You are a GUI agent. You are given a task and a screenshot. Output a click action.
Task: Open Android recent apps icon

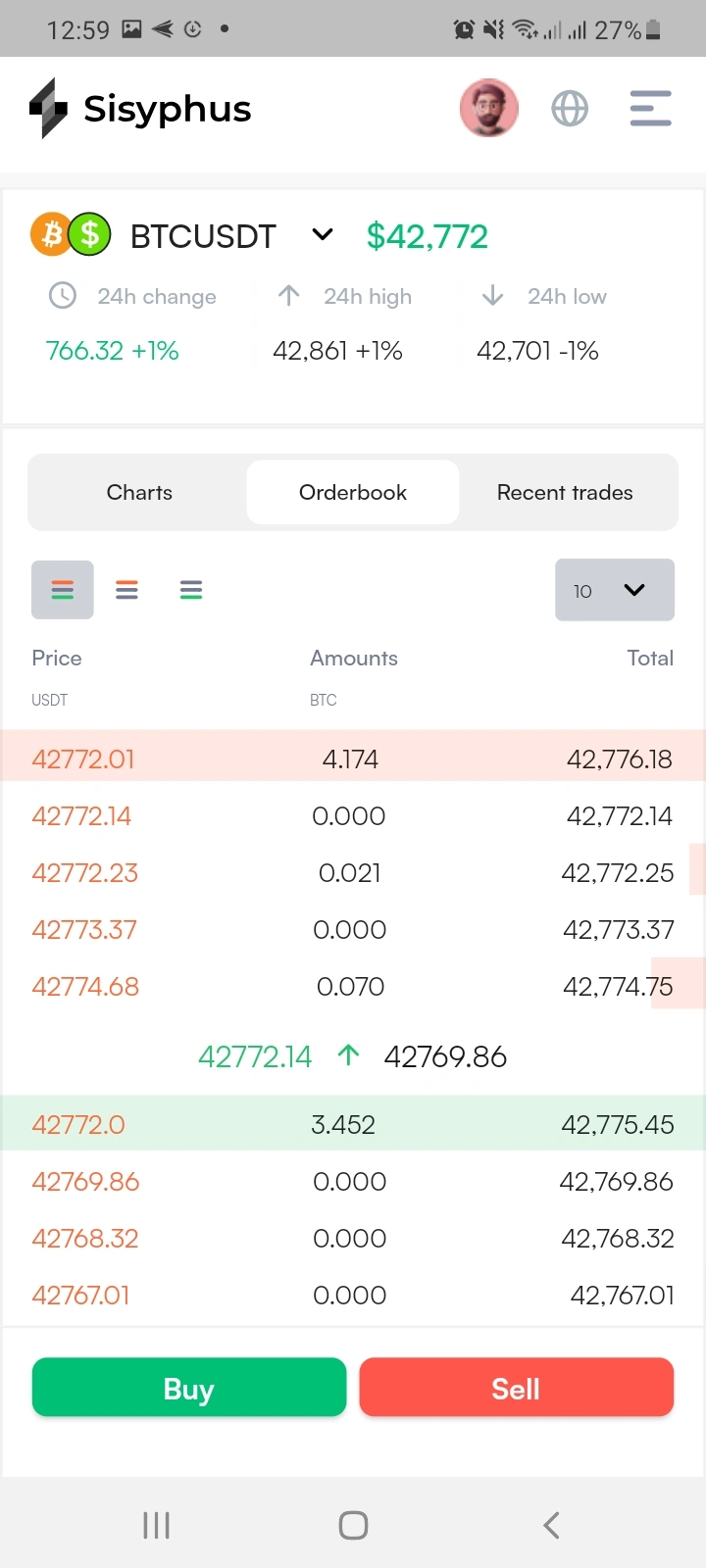click(x=156, y=1525)
